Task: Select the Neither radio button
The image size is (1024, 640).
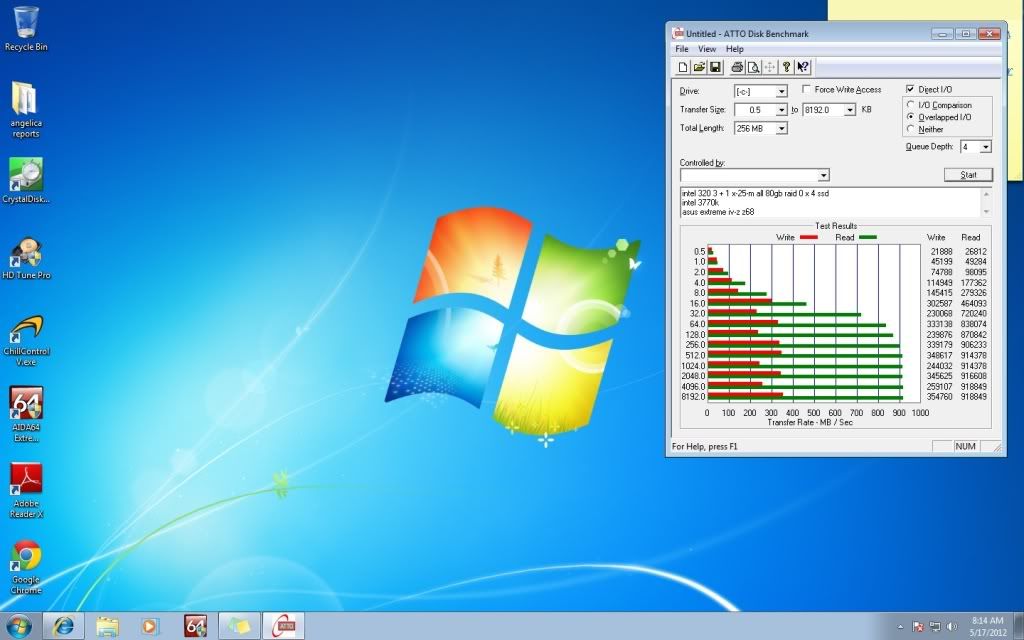Action: coord(910,129)
